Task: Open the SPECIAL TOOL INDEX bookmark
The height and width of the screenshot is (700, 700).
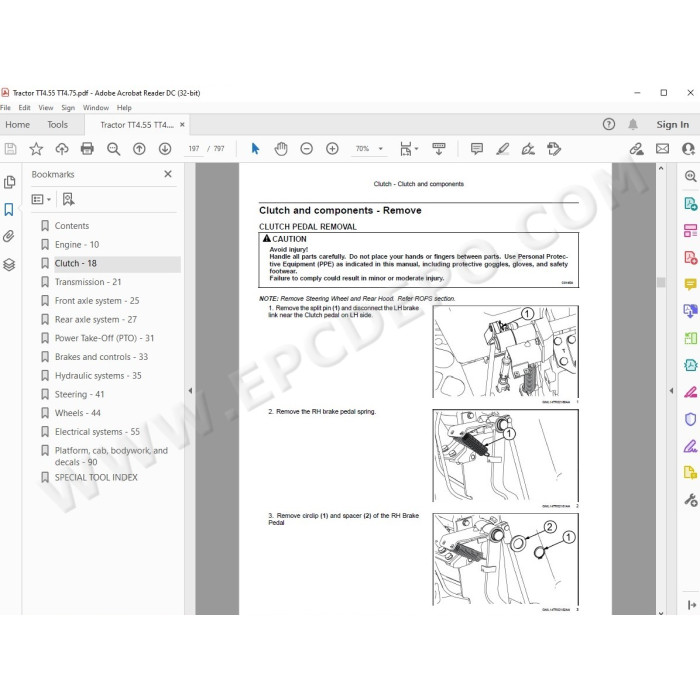Action: 96,478
